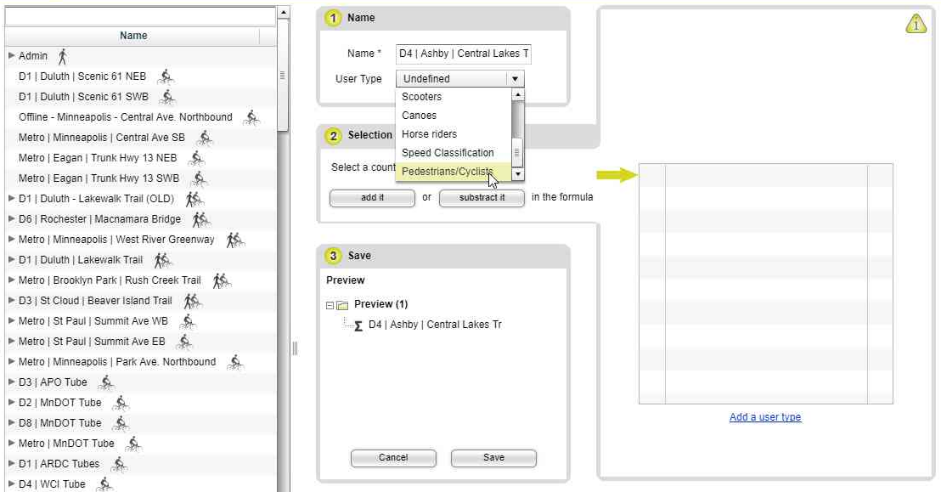Screen dimensions: 941x492
Task: Click cyclist icon beside Scenic 61 NEB
Action: tap(166, 76)
